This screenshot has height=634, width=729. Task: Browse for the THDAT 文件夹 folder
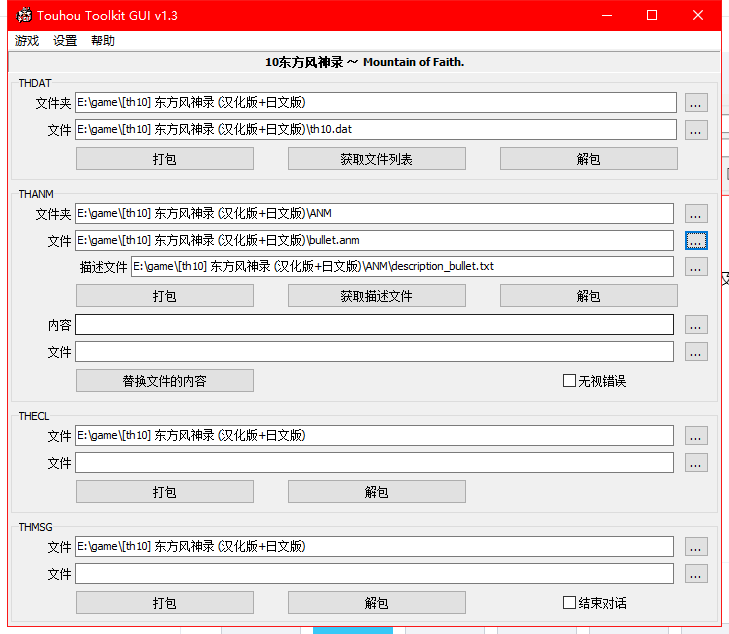[696, 103]
